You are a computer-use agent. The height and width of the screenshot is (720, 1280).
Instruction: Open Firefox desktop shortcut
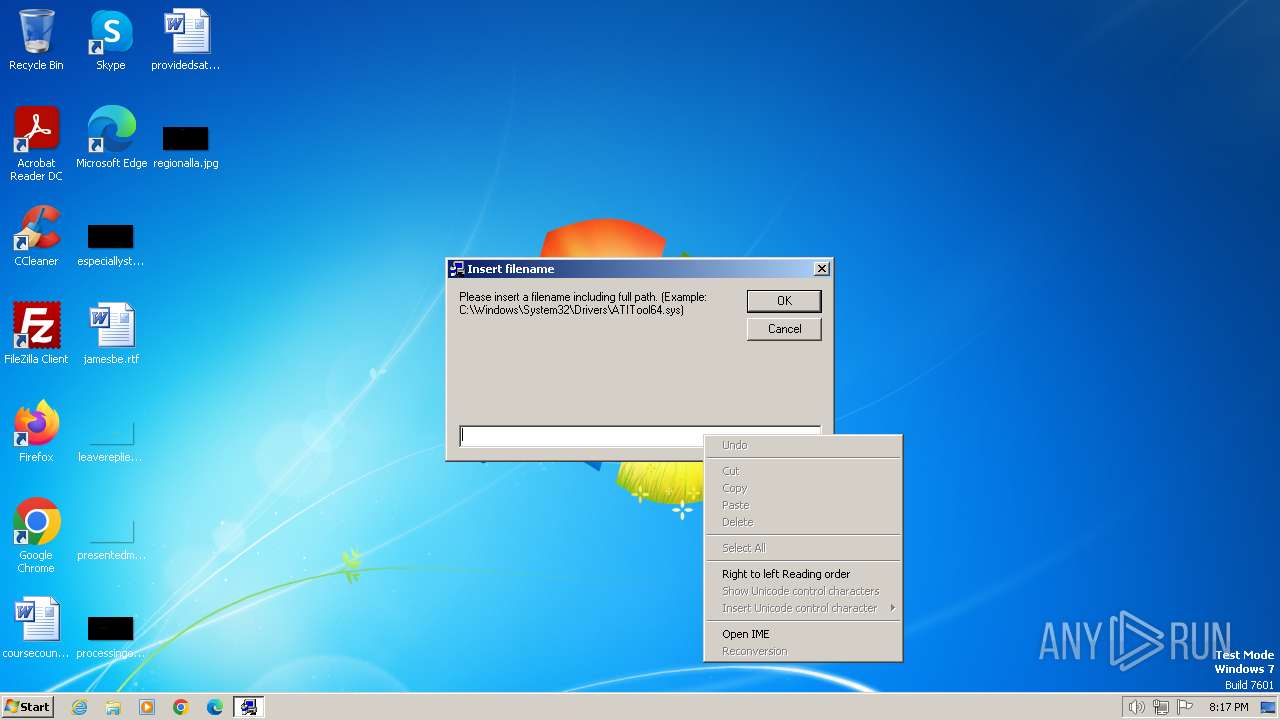[36, 432]
